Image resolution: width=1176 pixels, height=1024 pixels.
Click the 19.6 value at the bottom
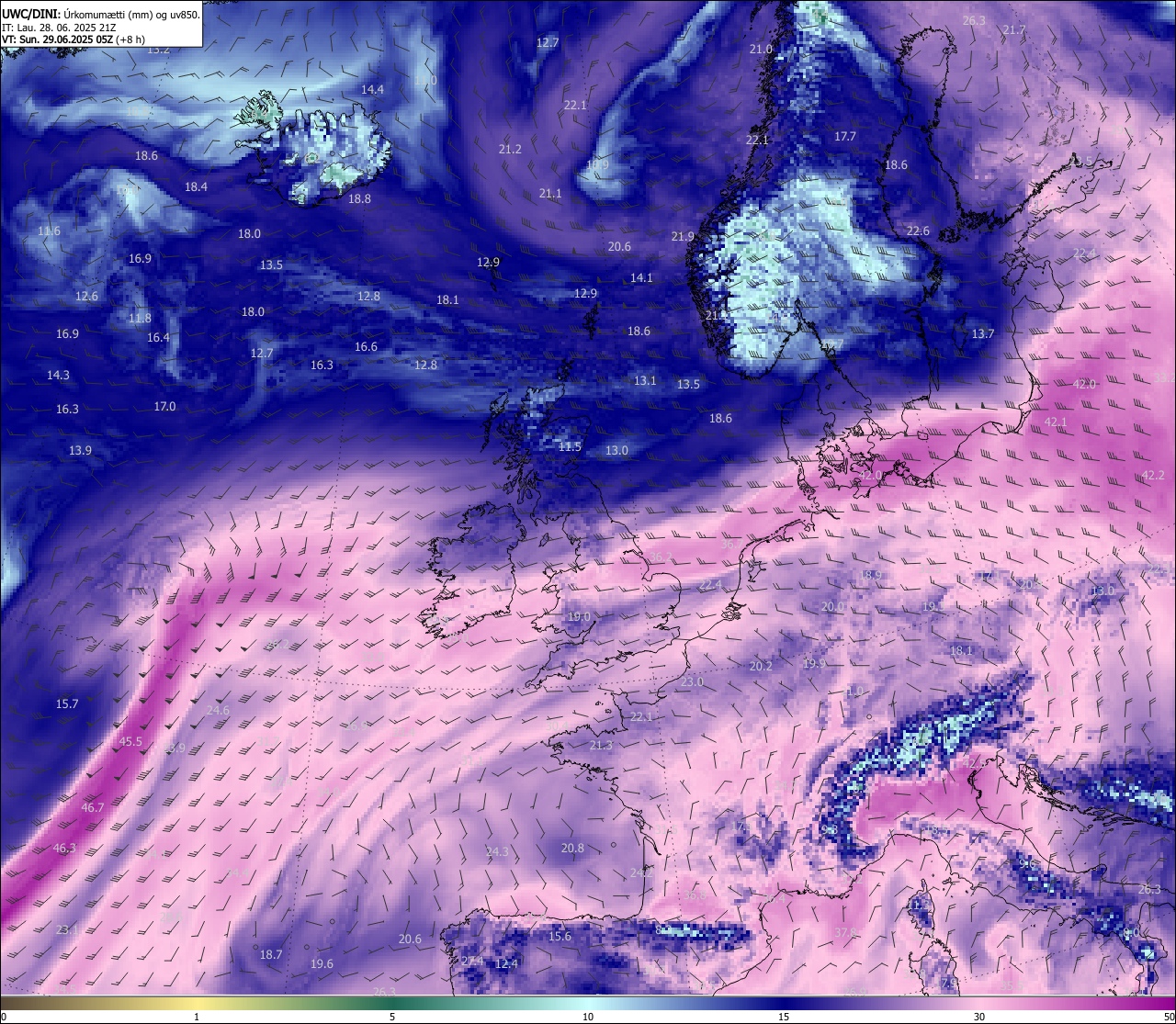(x=322, y=963)
